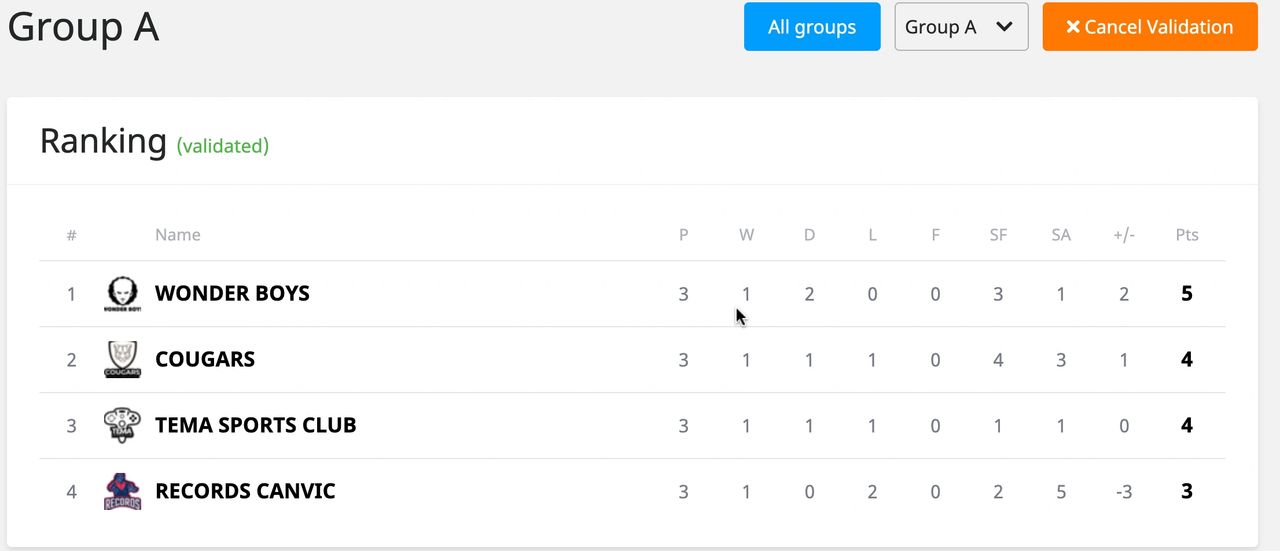The image size is (1280, 551).
Task: Click the X icon in Cancel Validation
Action: click(1073, 27)
